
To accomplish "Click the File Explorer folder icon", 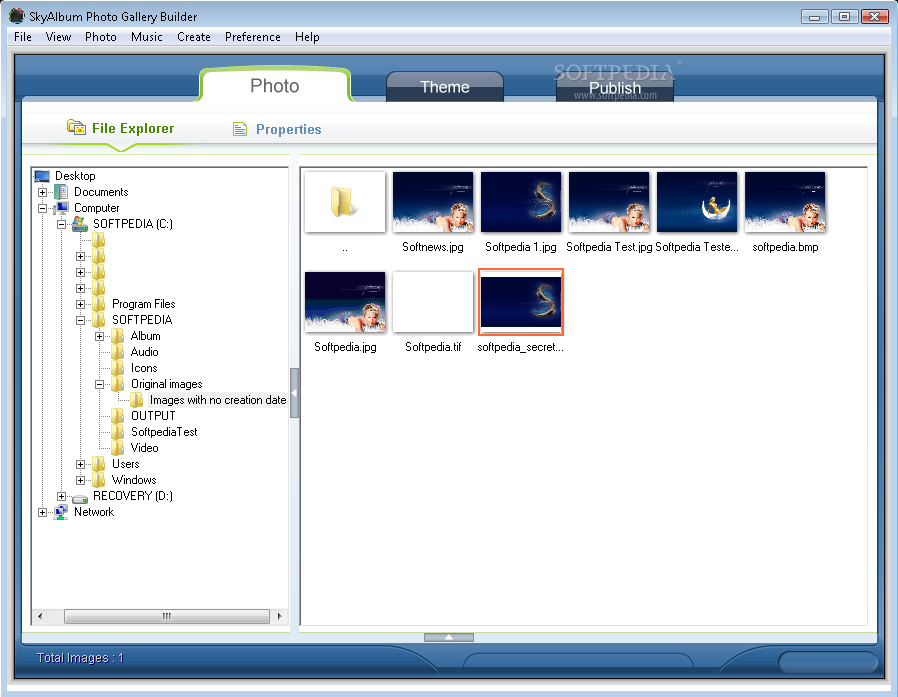I will 76,127.
